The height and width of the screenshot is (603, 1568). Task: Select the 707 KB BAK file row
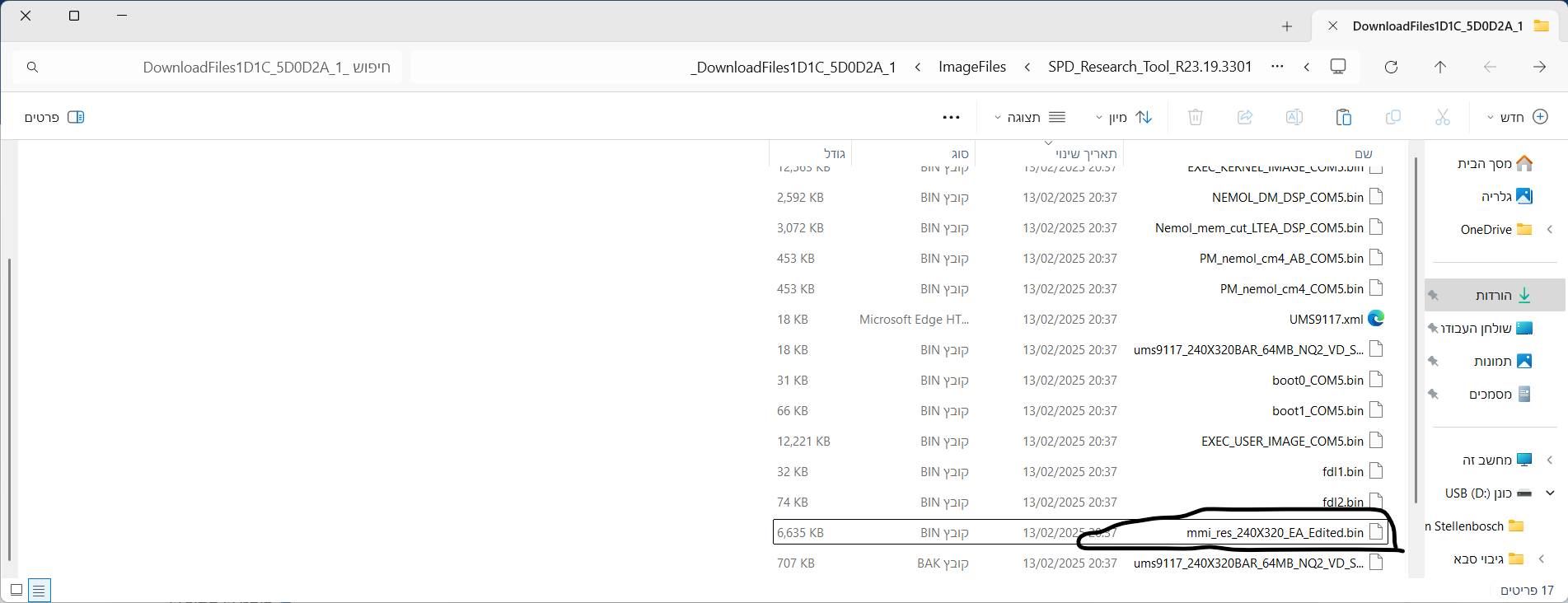pos(1079,563)
